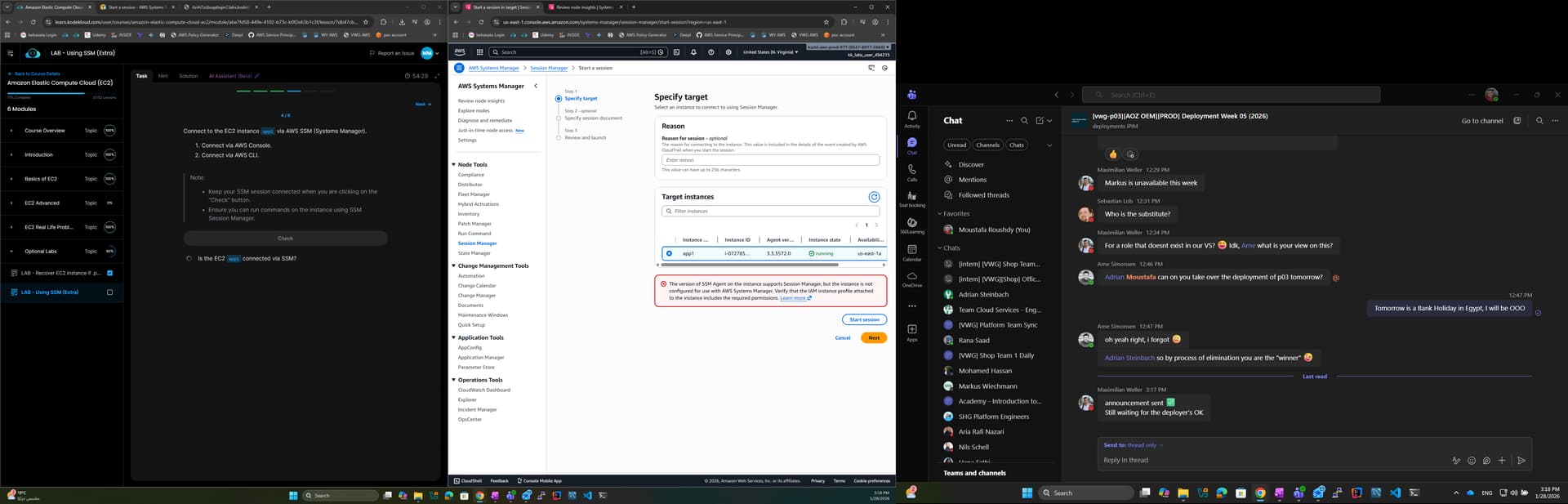The width and height of the screenshot is (1568, 504).
Task: Expand the Course Overview module
Action: click(x=11, y=131)
